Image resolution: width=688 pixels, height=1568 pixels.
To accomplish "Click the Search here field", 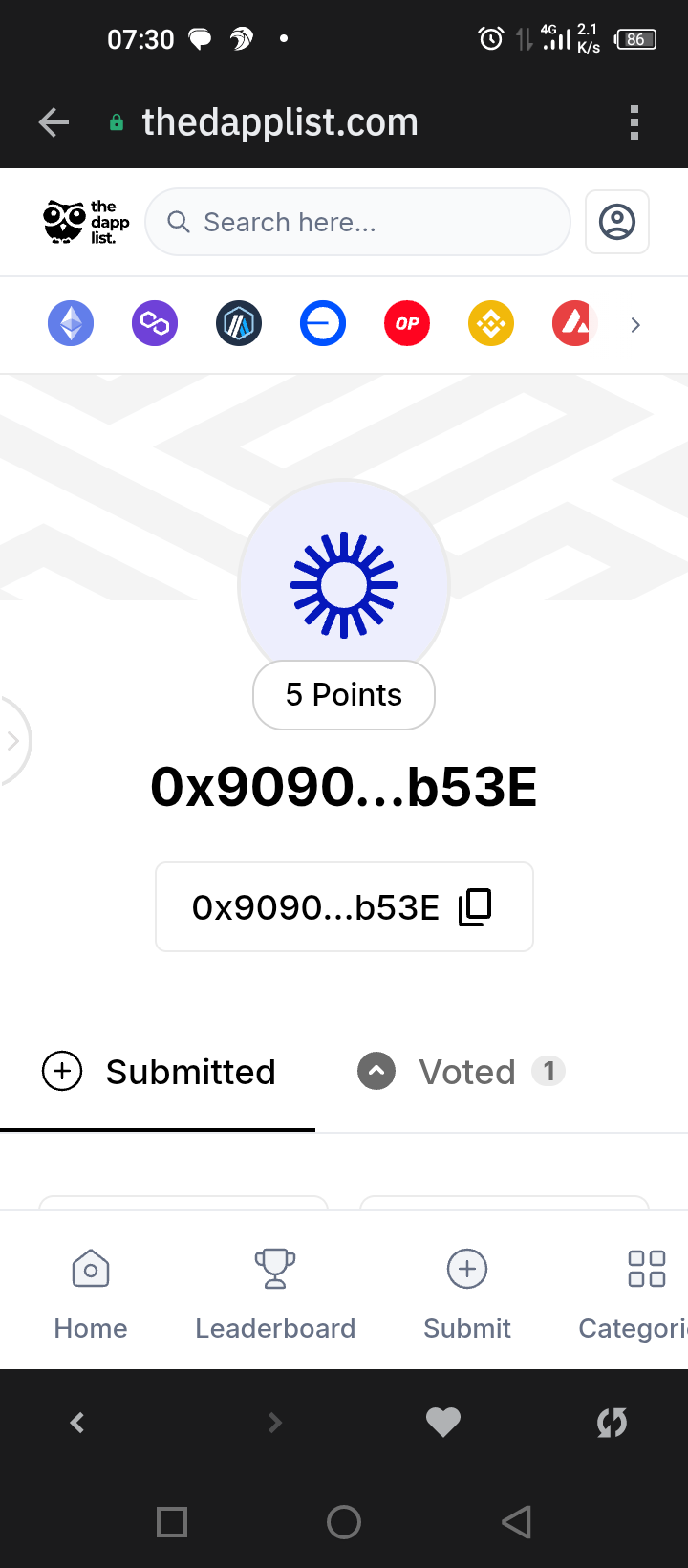I will [x=357, y=222].
